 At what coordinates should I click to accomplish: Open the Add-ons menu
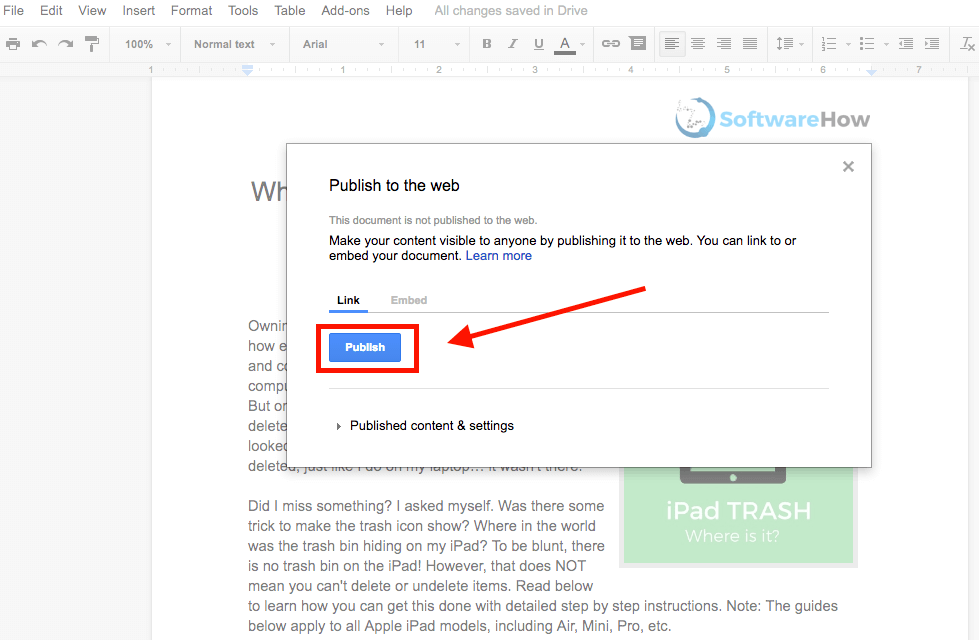tap(343, 11)
